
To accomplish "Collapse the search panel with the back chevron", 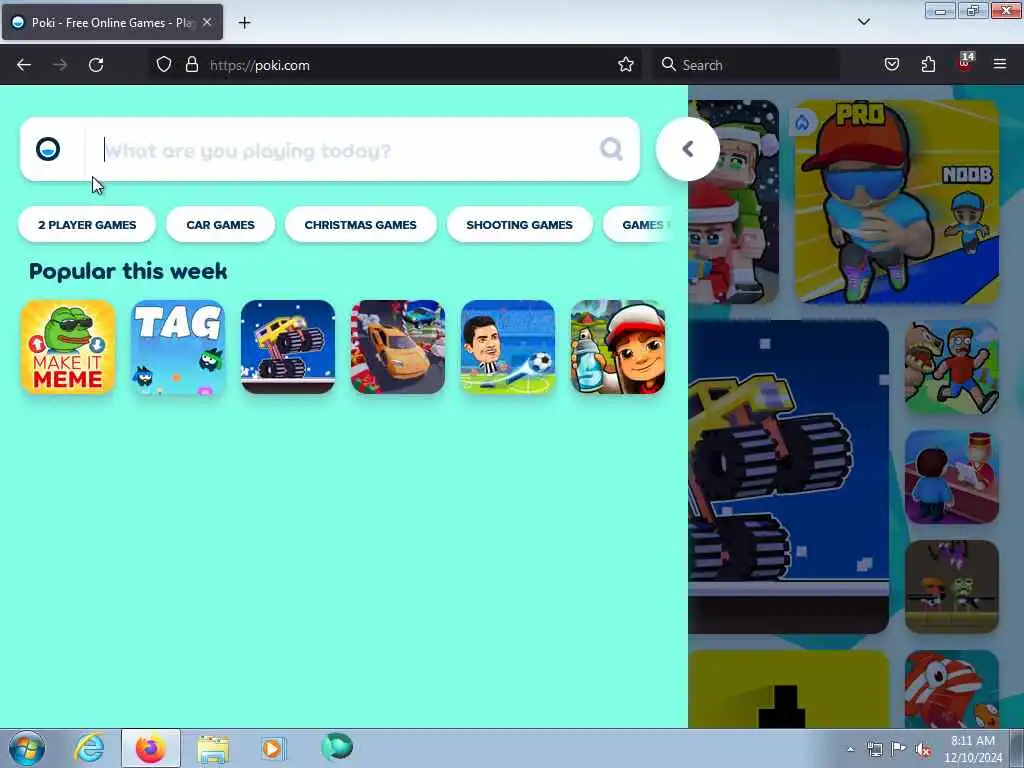I will coord(688,149).
